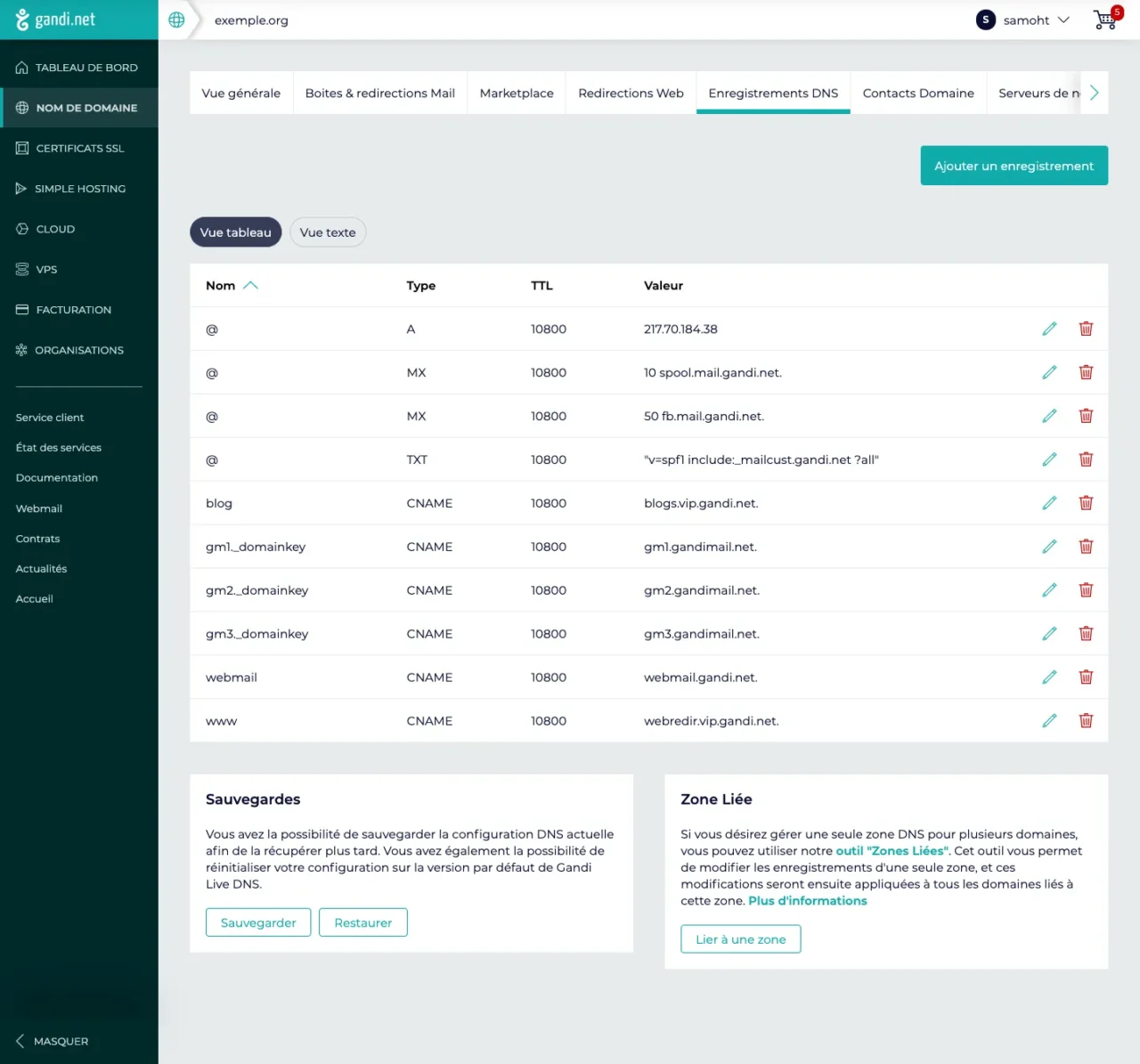Click the globe domain icon in header
Viewport: 1140px width, 1064px height.
(176, 20)
